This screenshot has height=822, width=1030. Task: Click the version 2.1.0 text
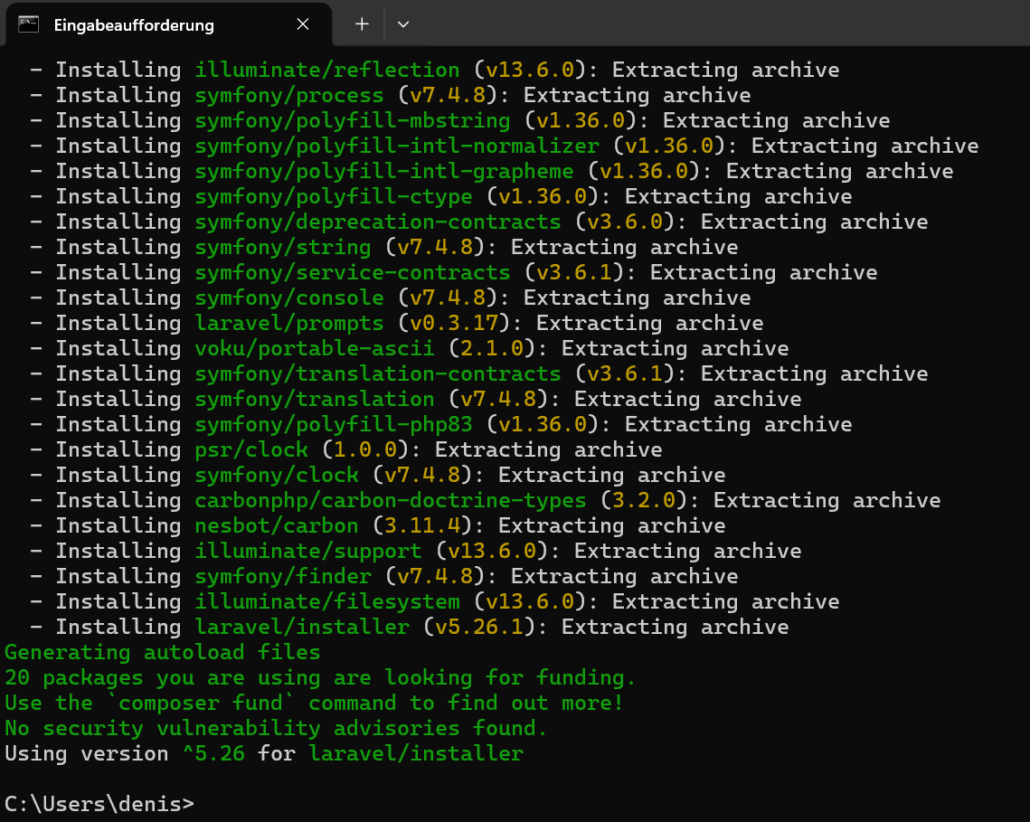click(x=491, y=348)
